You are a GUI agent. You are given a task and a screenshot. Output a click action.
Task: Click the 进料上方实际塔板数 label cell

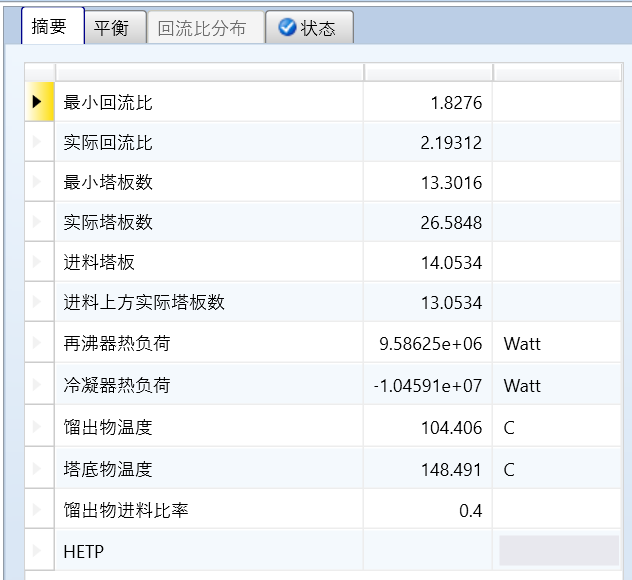[209, 302]
